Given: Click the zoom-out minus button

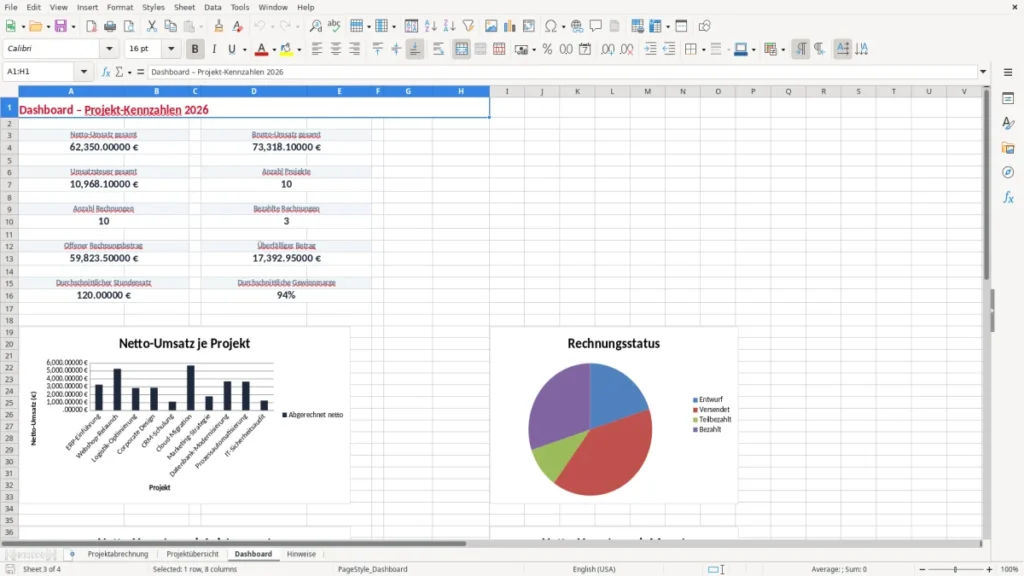Looking at the screenshot, I should coord(922,569).
